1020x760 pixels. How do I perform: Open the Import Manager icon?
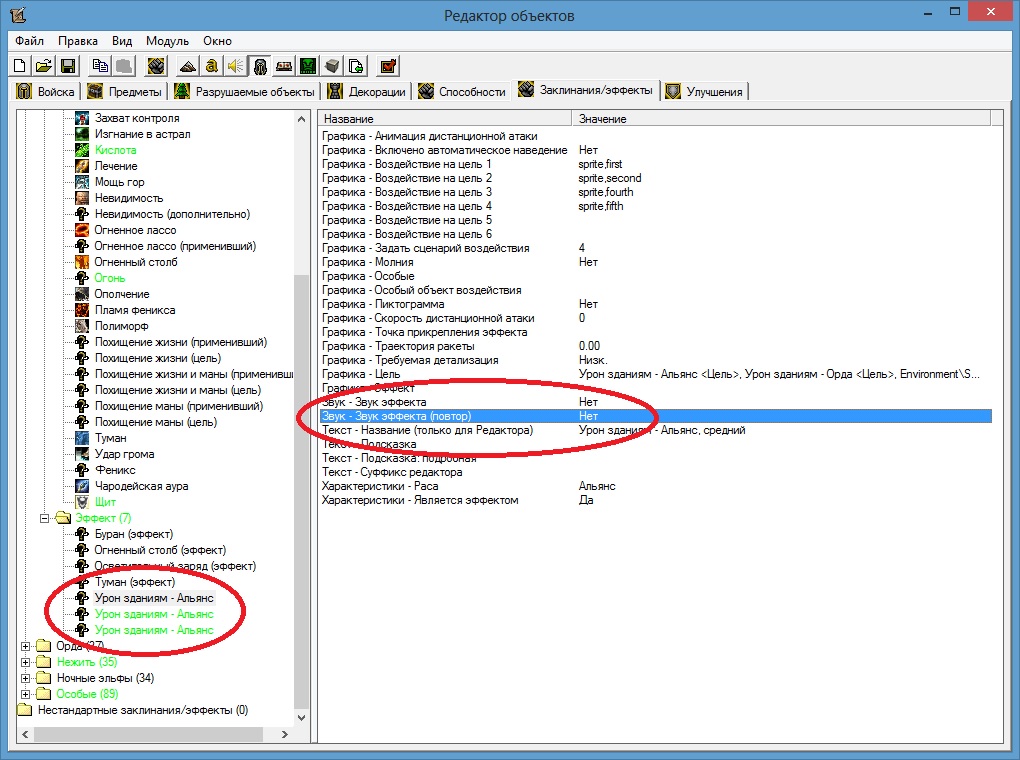pos(356,66)
